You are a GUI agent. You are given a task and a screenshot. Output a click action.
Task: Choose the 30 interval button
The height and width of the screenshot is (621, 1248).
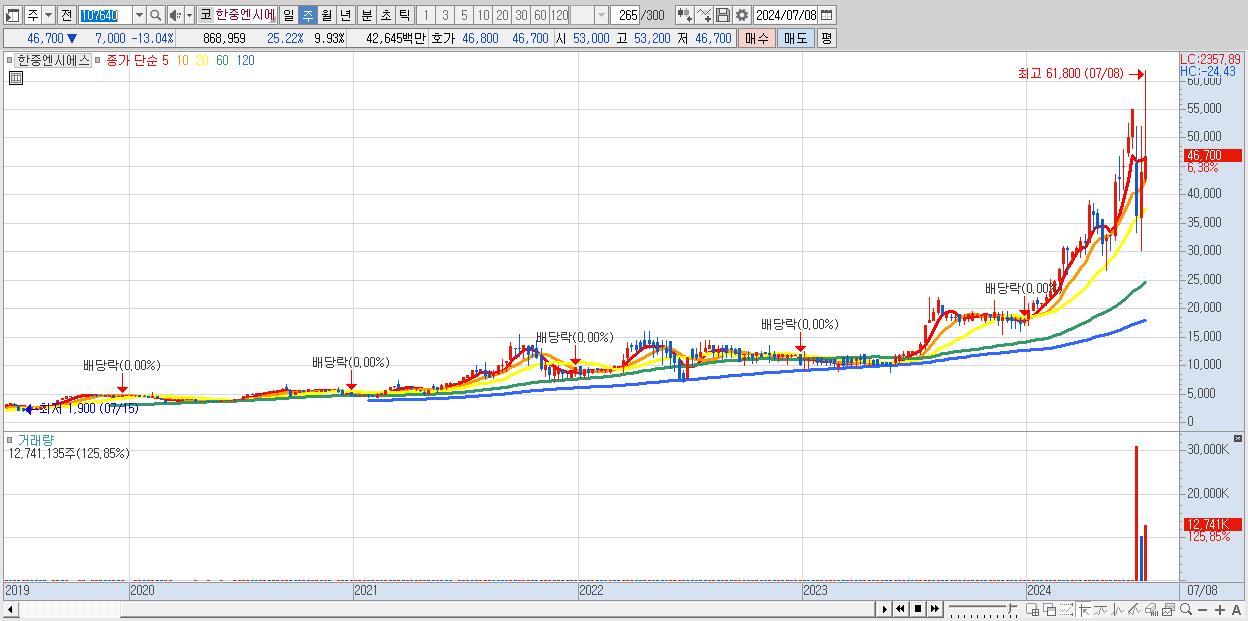click(x=521, y=15)
